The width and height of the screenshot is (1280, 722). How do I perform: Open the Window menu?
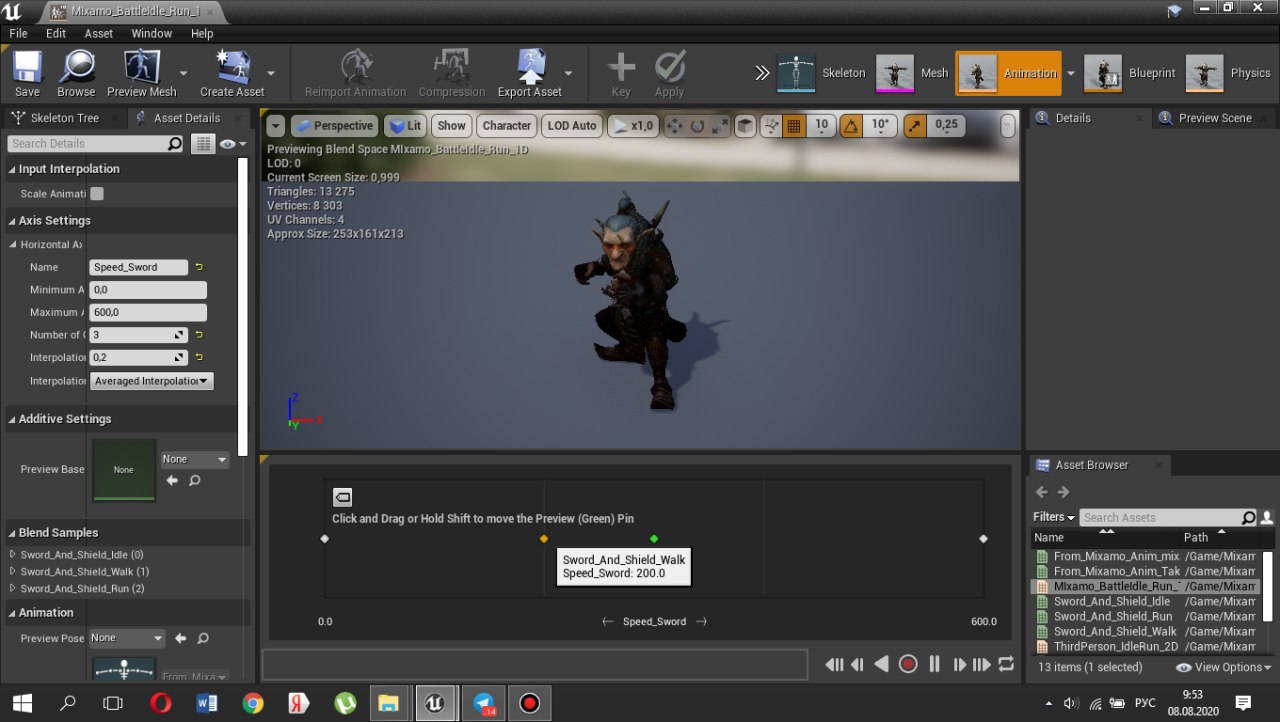tap(152, 33)
